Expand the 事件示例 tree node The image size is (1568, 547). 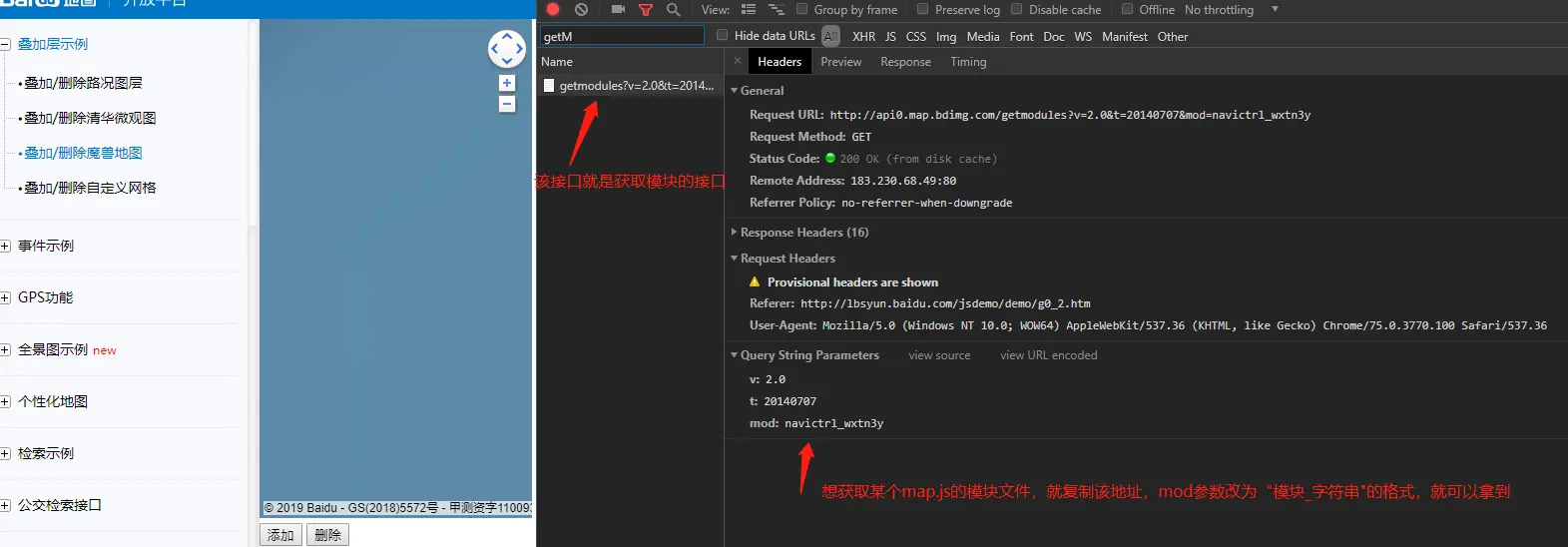point(5,246)
